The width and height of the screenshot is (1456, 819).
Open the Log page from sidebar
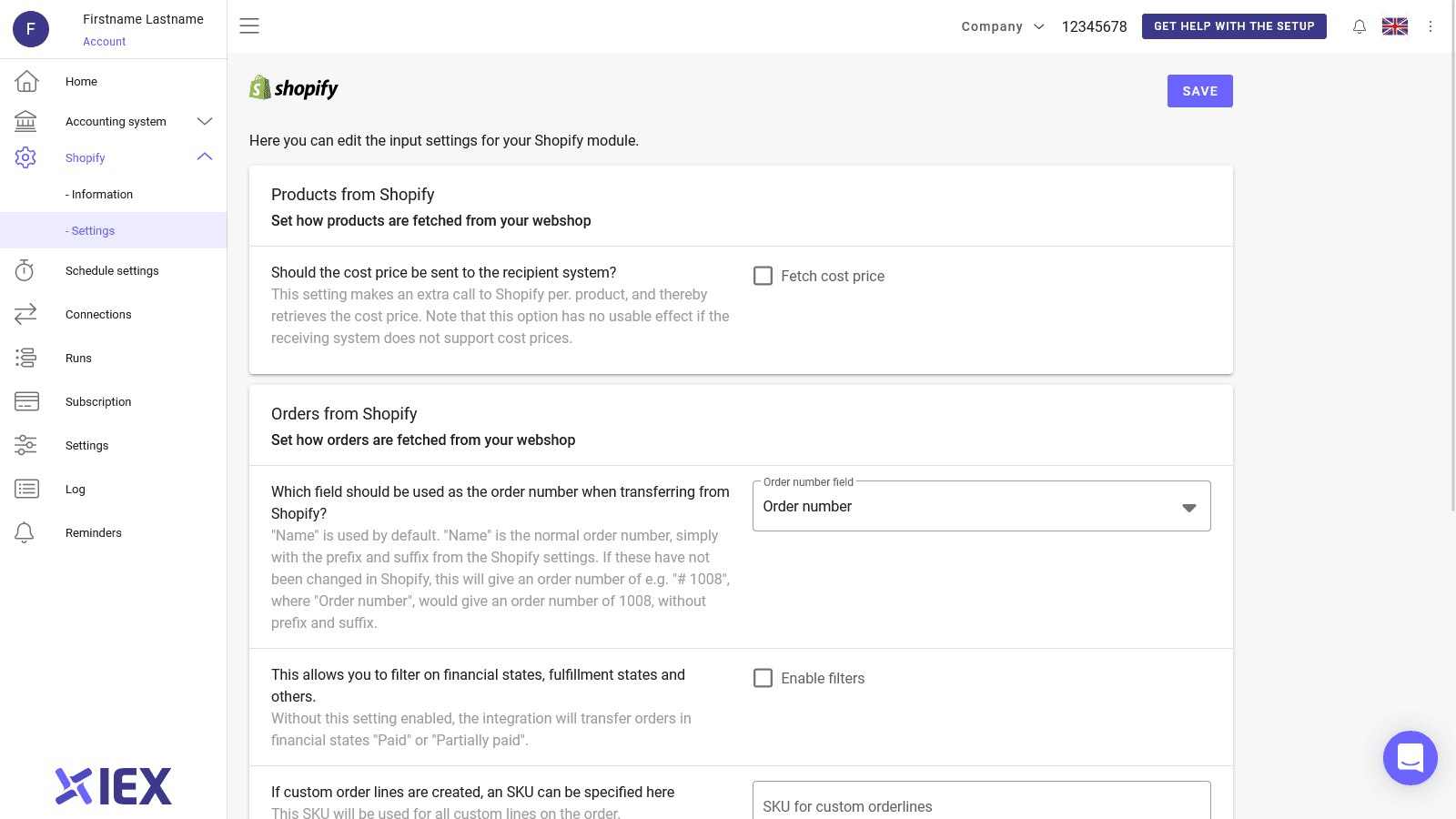click(76, 490)
